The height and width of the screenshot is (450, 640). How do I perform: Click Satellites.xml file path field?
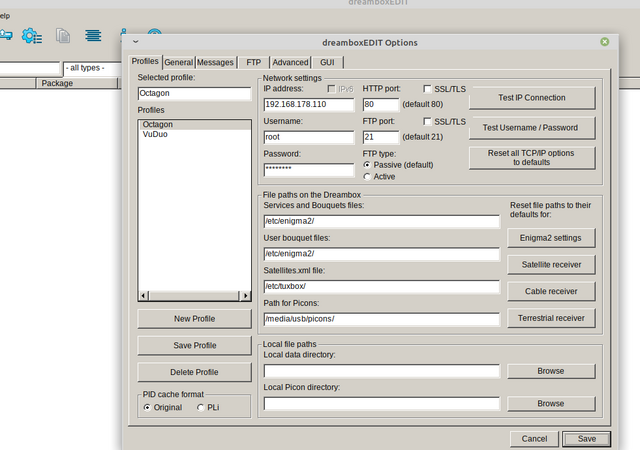[381, 286]
